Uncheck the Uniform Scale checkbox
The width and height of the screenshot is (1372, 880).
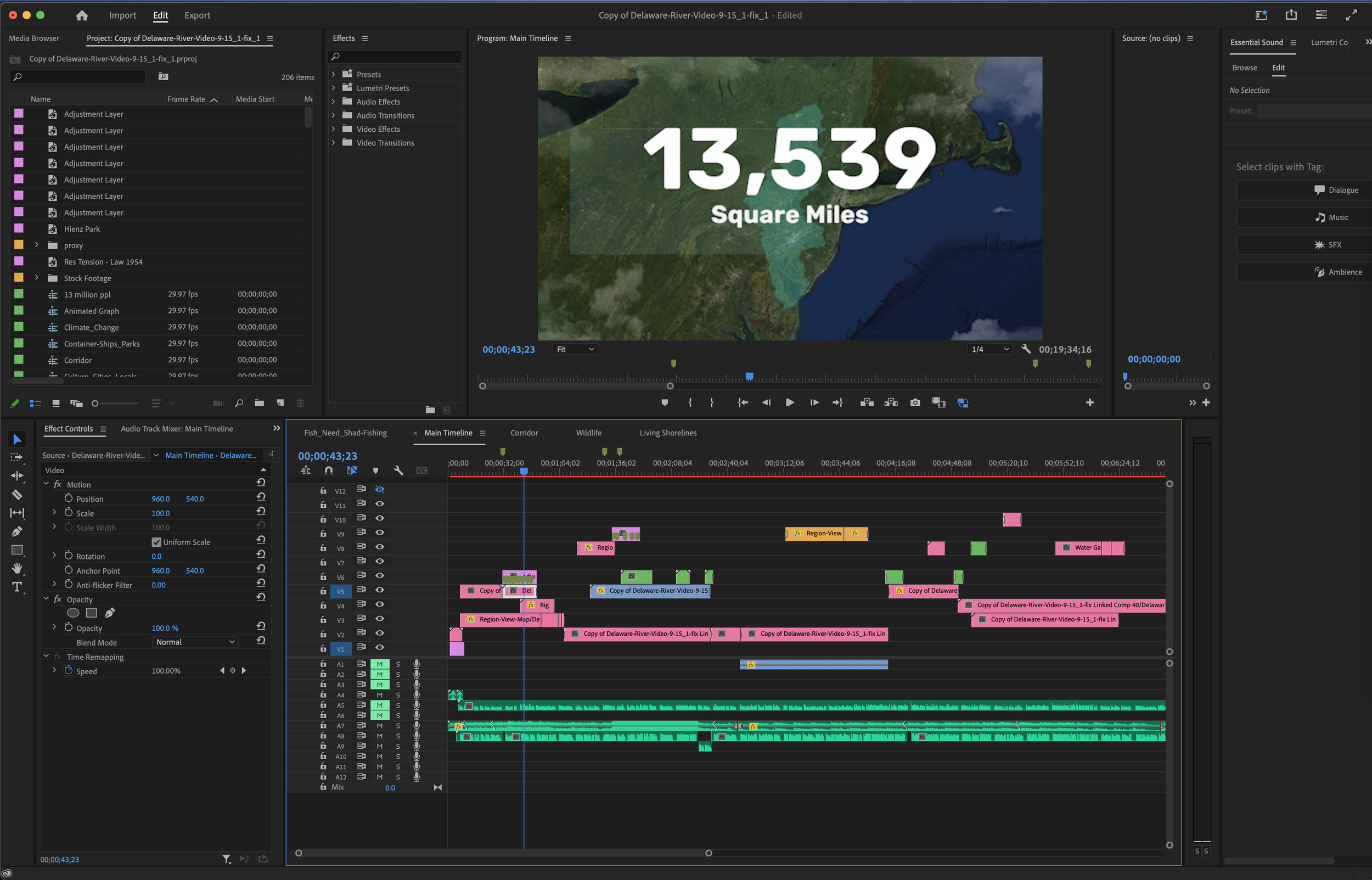(156, 542)
